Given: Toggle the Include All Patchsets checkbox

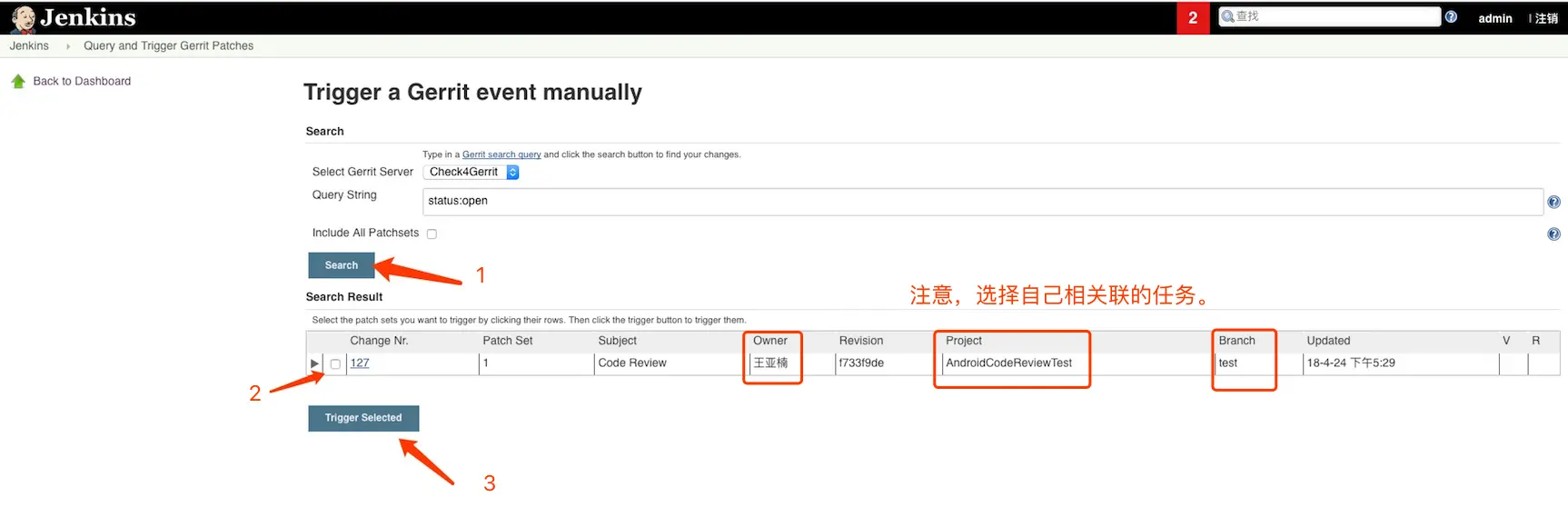Looking at the screenshot, I should 432,234.
